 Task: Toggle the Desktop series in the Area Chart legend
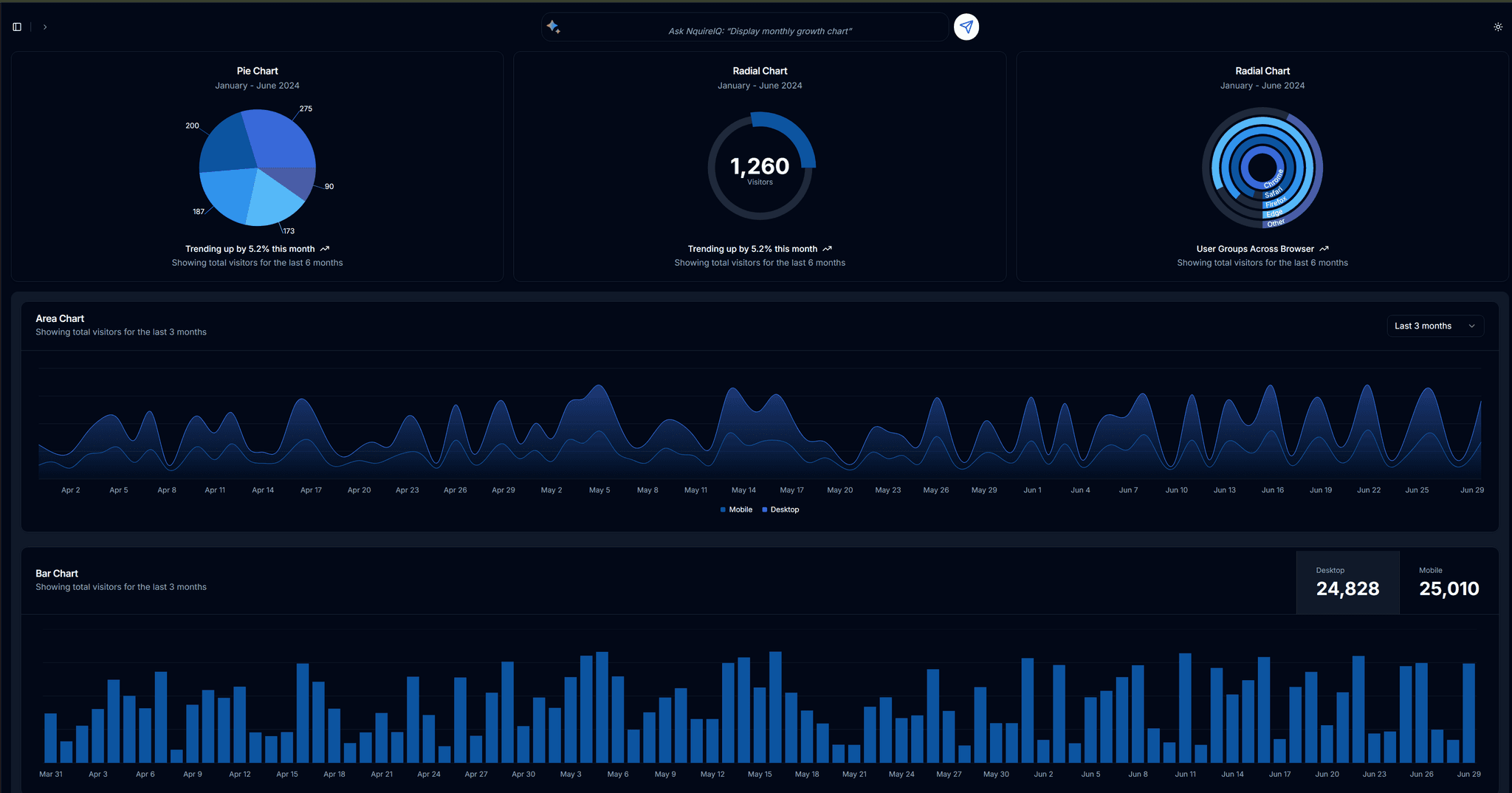tap(780, 509)
